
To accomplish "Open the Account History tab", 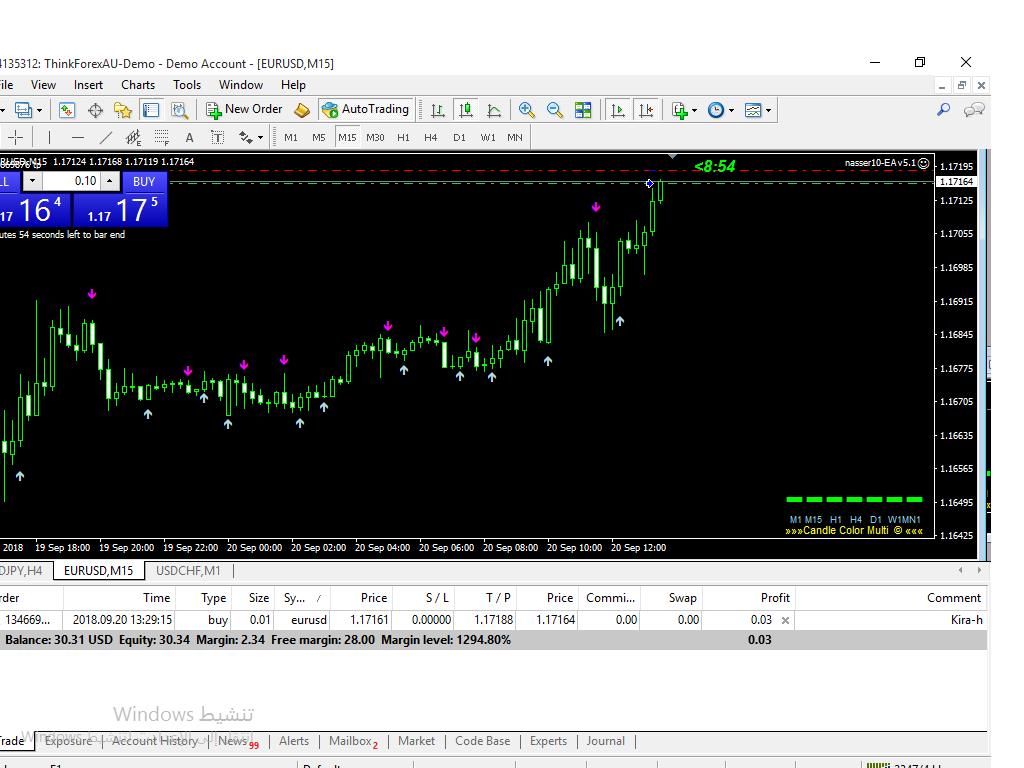I will pos(155,741).
